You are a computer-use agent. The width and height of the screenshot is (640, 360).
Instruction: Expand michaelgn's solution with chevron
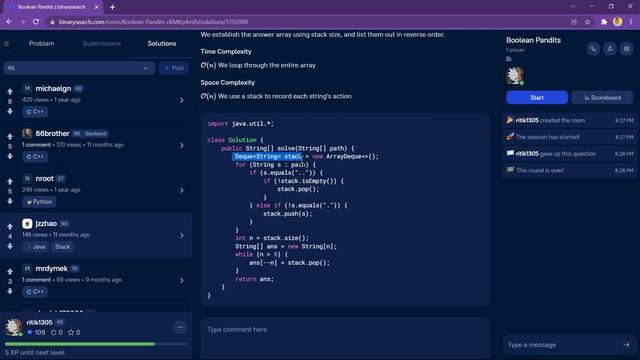coord(182,100)
